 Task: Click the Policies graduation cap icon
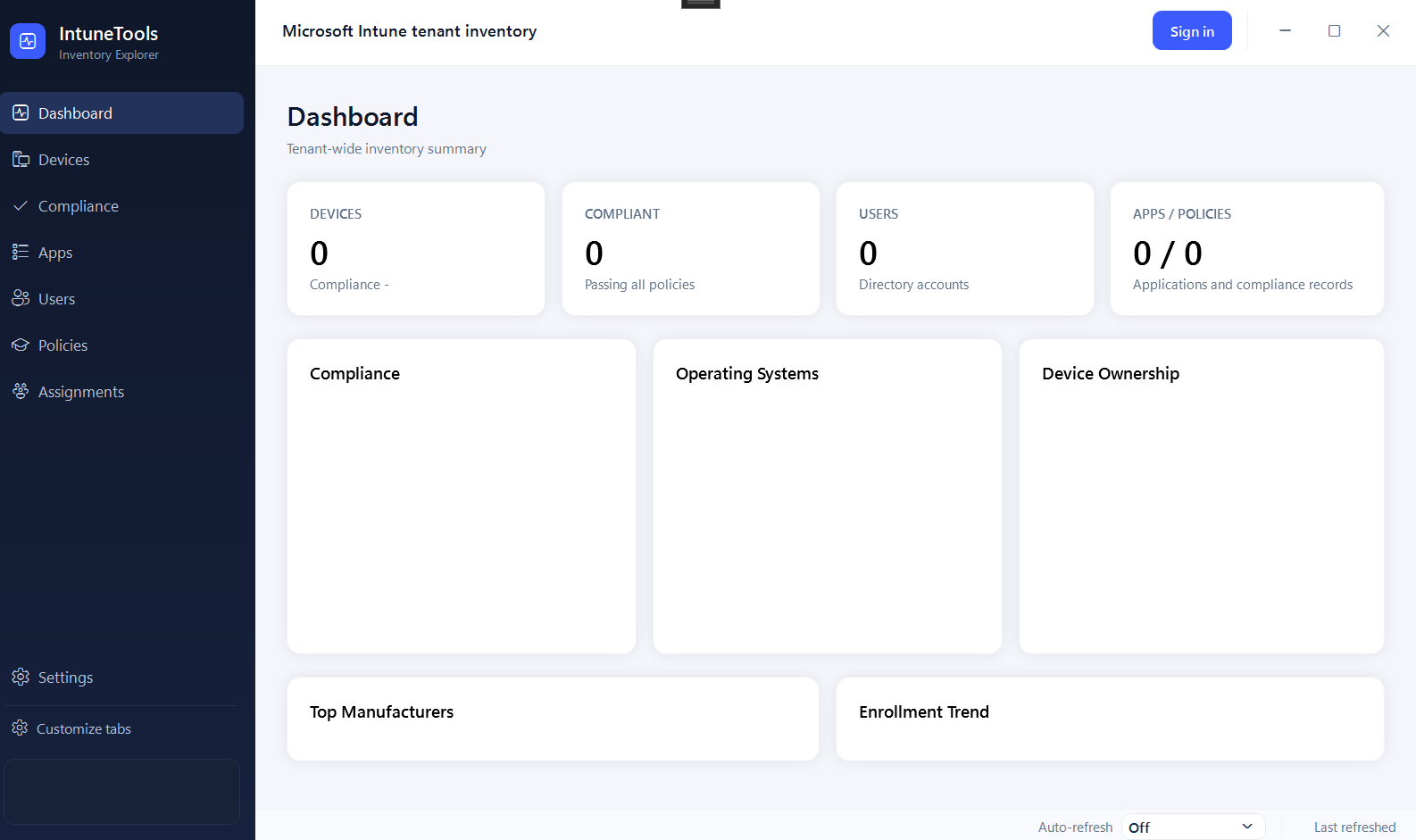point(21,345)
